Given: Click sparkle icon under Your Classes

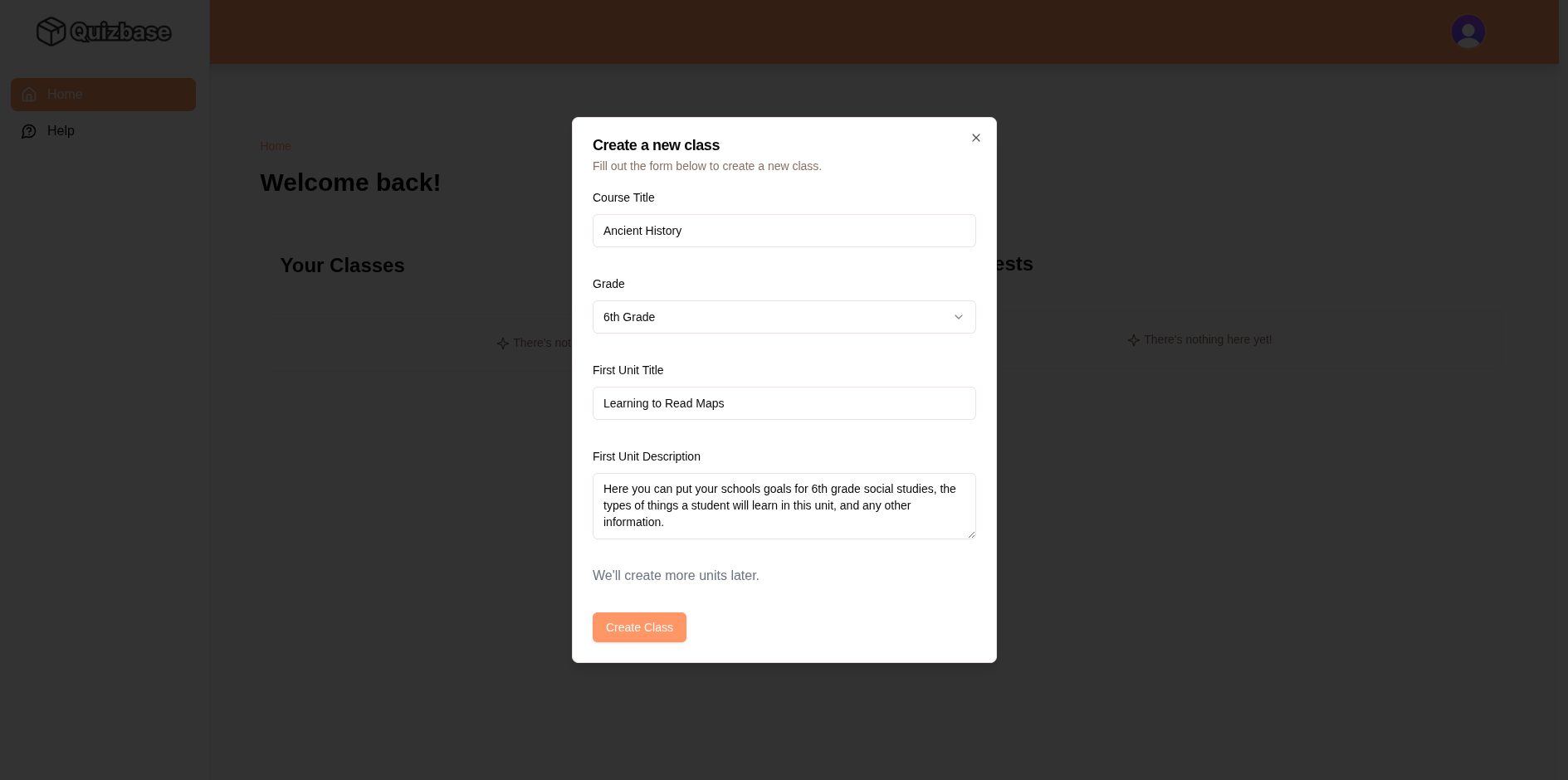Looking at the screenshot, I should coord(502,344).
